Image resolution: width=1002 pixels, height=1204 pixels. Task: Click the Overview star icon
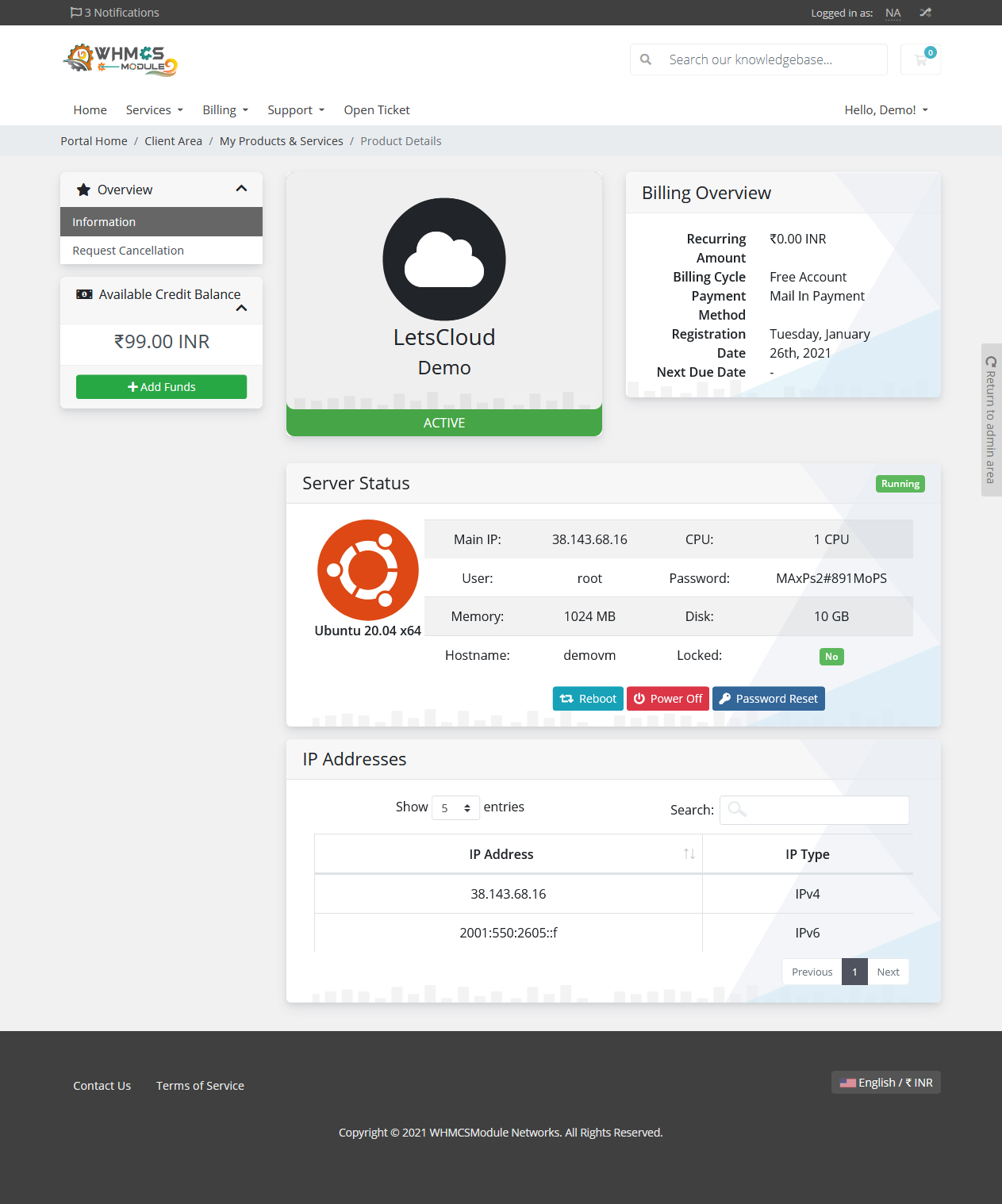[83, 190]
